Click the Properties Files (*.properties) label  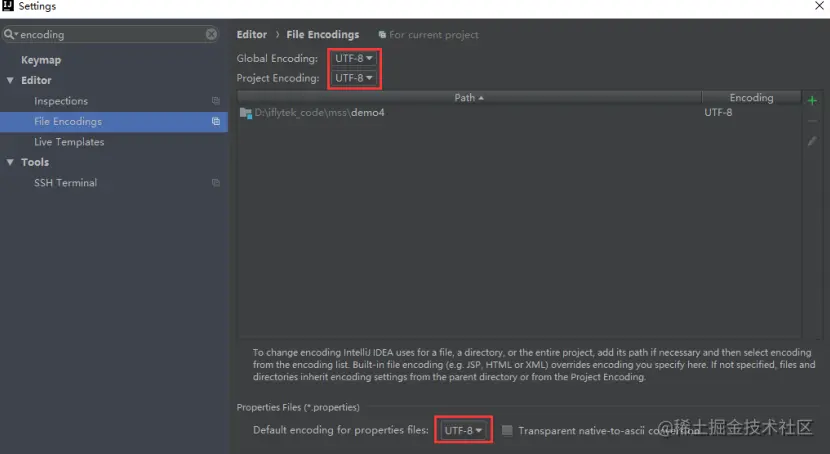[298, 407]
